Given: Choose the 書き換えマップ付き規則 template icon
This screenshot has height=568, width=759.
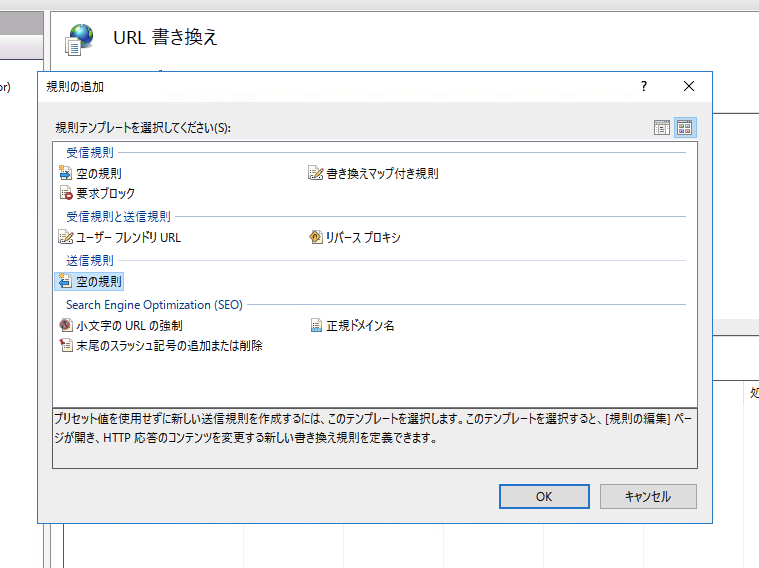Looking at the screenshot, I should (316, 173).
